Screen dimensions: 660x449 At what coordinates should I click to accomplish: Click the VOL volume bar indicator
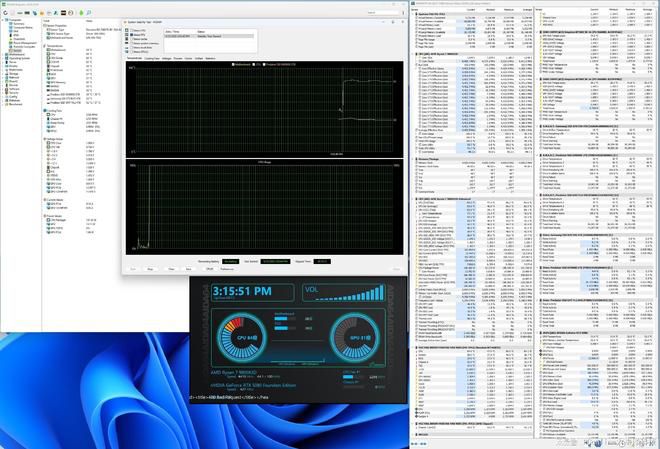[x=344, y=292]
